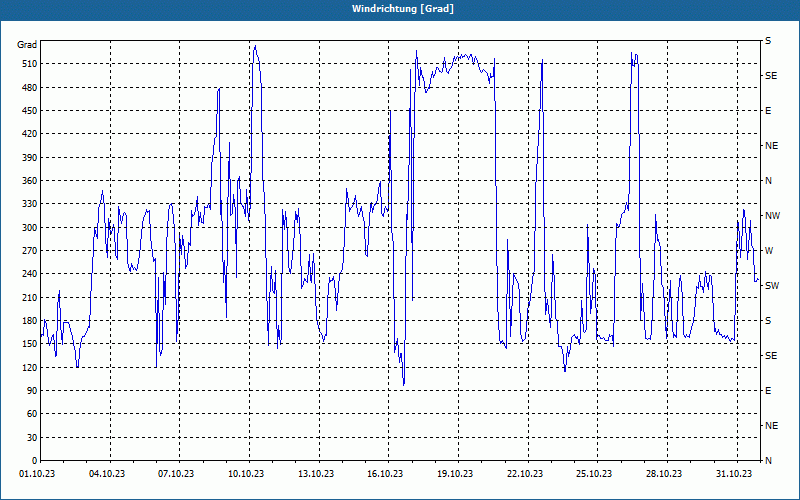
Task: Select the 390 y-axis value
Action: (29, 157)
